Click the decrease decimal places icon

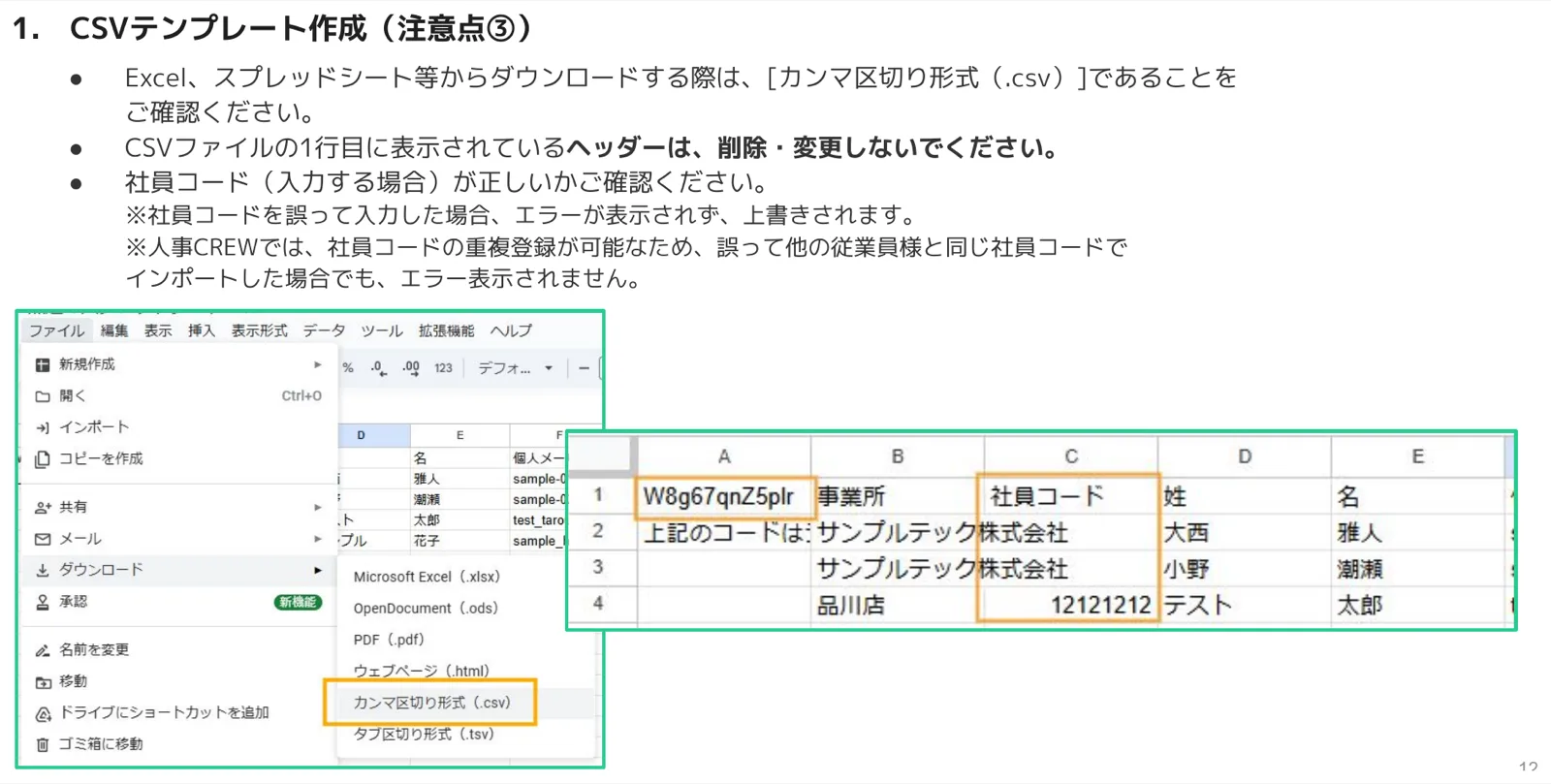[x=378, y=368]
